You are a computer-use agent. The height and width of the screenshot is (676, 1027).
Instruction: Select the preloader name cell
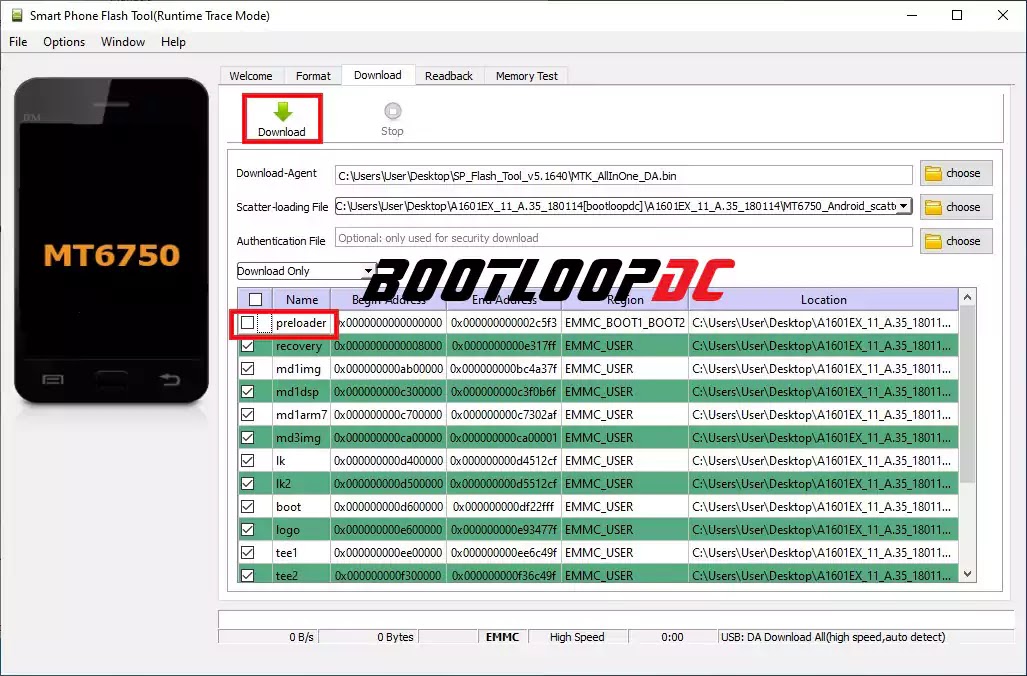coord(301,322)
